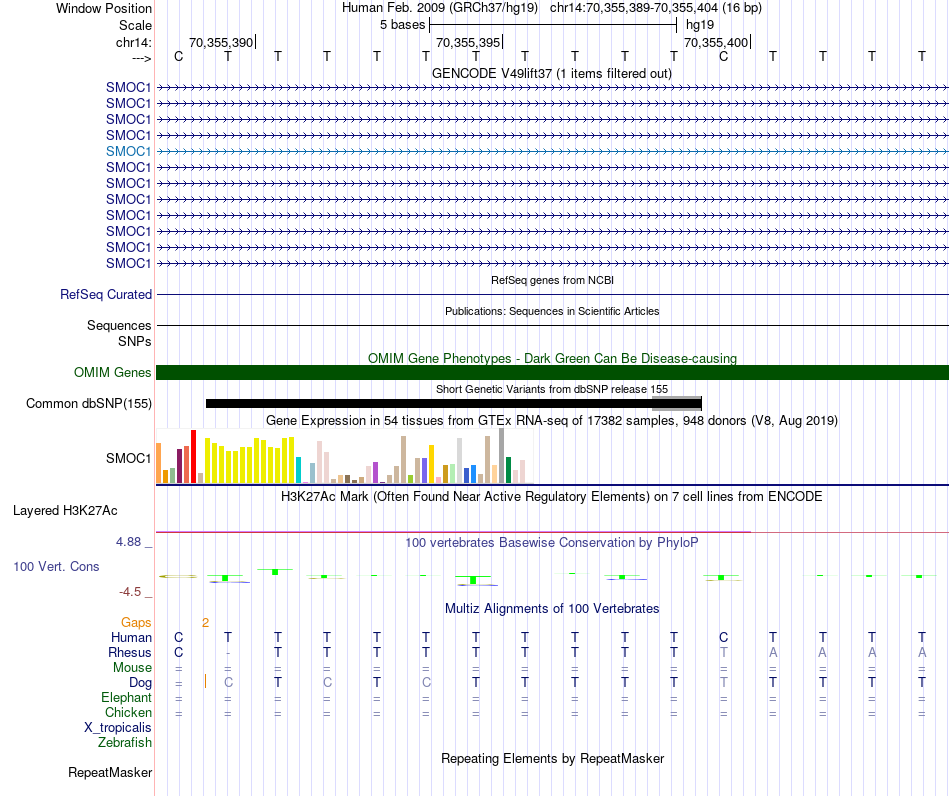950x796 pixels.
Task: Click 'Short Genetic Variants from dbSNP release 155'
Action: click(552, 390)
